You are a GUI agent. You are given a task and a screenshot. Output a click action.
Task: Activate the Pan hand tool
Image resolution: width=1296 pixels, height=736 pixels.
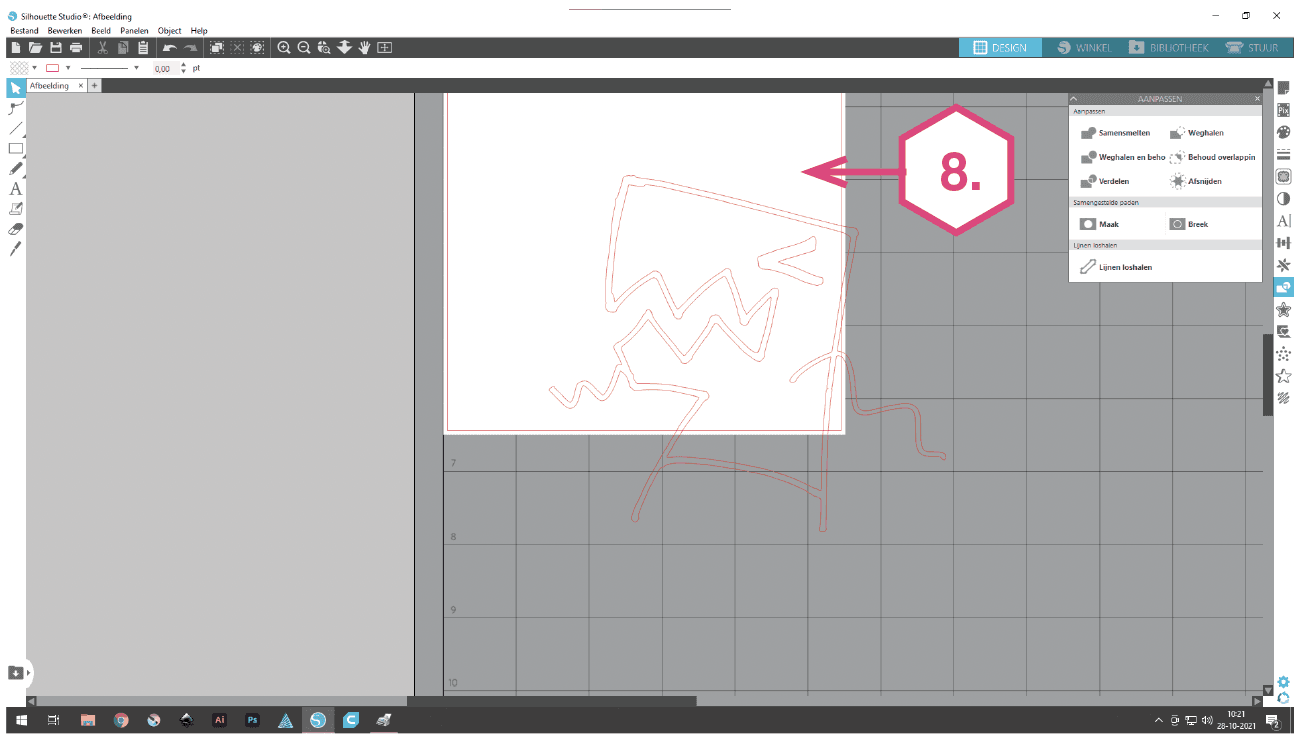tap(365, 48)
